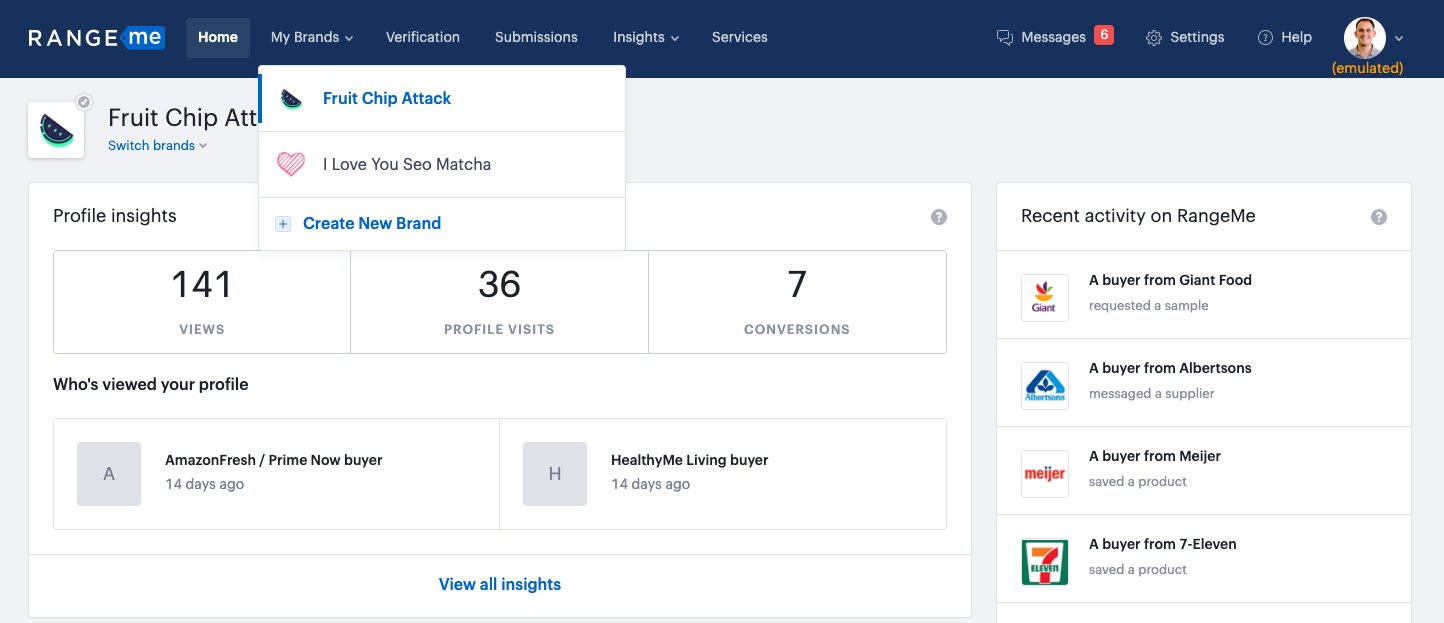Select Fruit Chip Attack brand
Image resolution: width=1444 pixels, height=623 pixels.
tap(386, 98)
